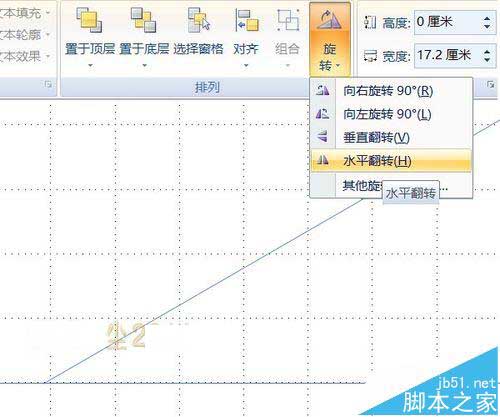Open the 旋转 dropdown arrow
The image size is (500, 417).
339,65
